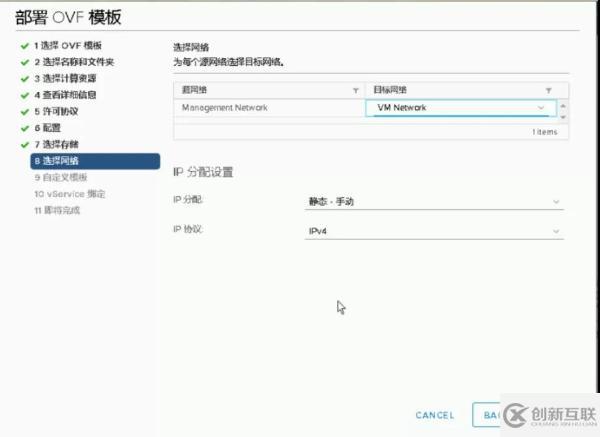The width and height of the screenshot is (600, 437).
Task: Select the highlighted step 8 选择网络
Action: 95,161
